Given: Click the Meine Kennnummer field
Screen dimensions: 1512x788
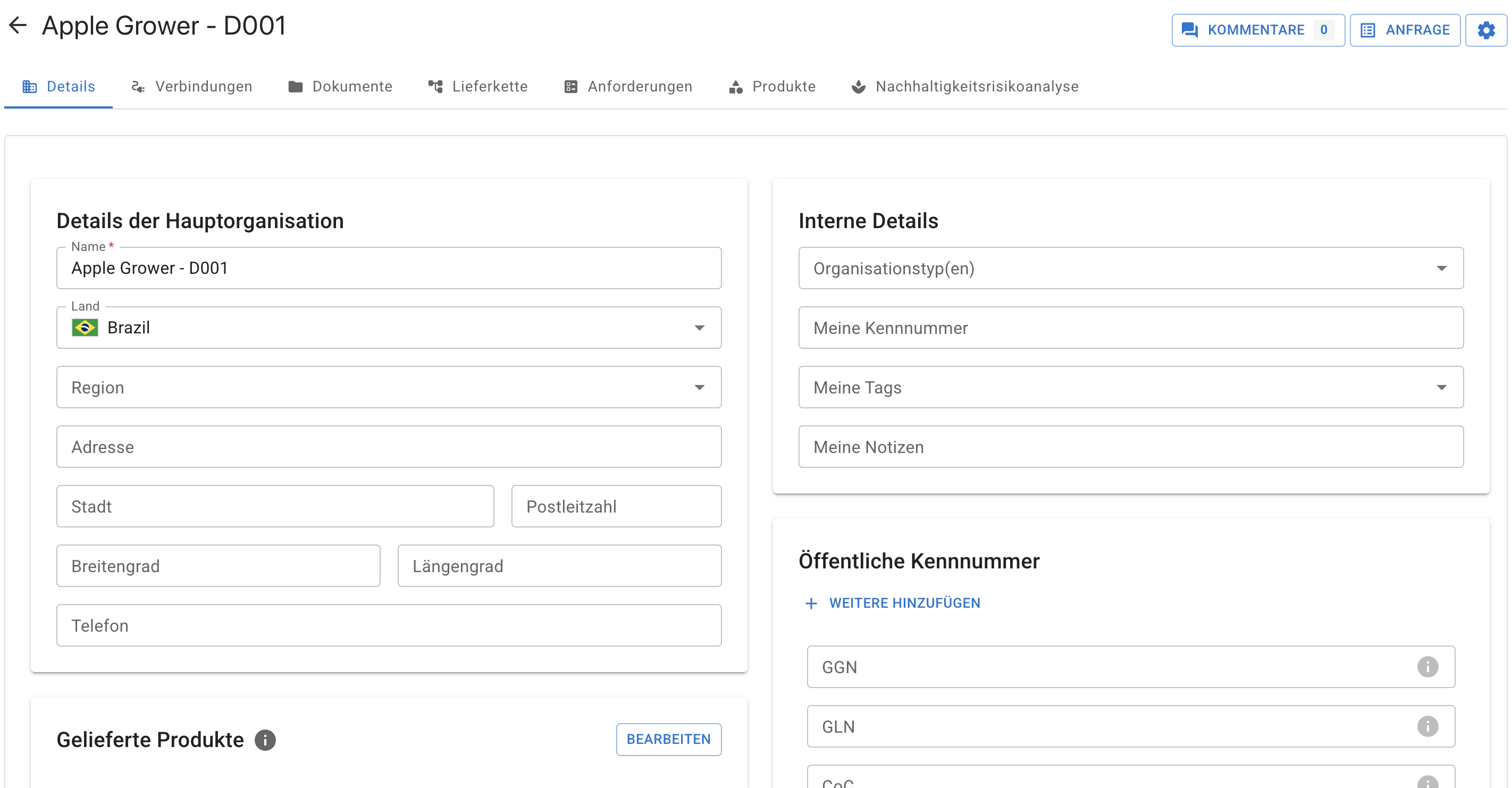Looking at the screenshot, I should point(1130,328).
